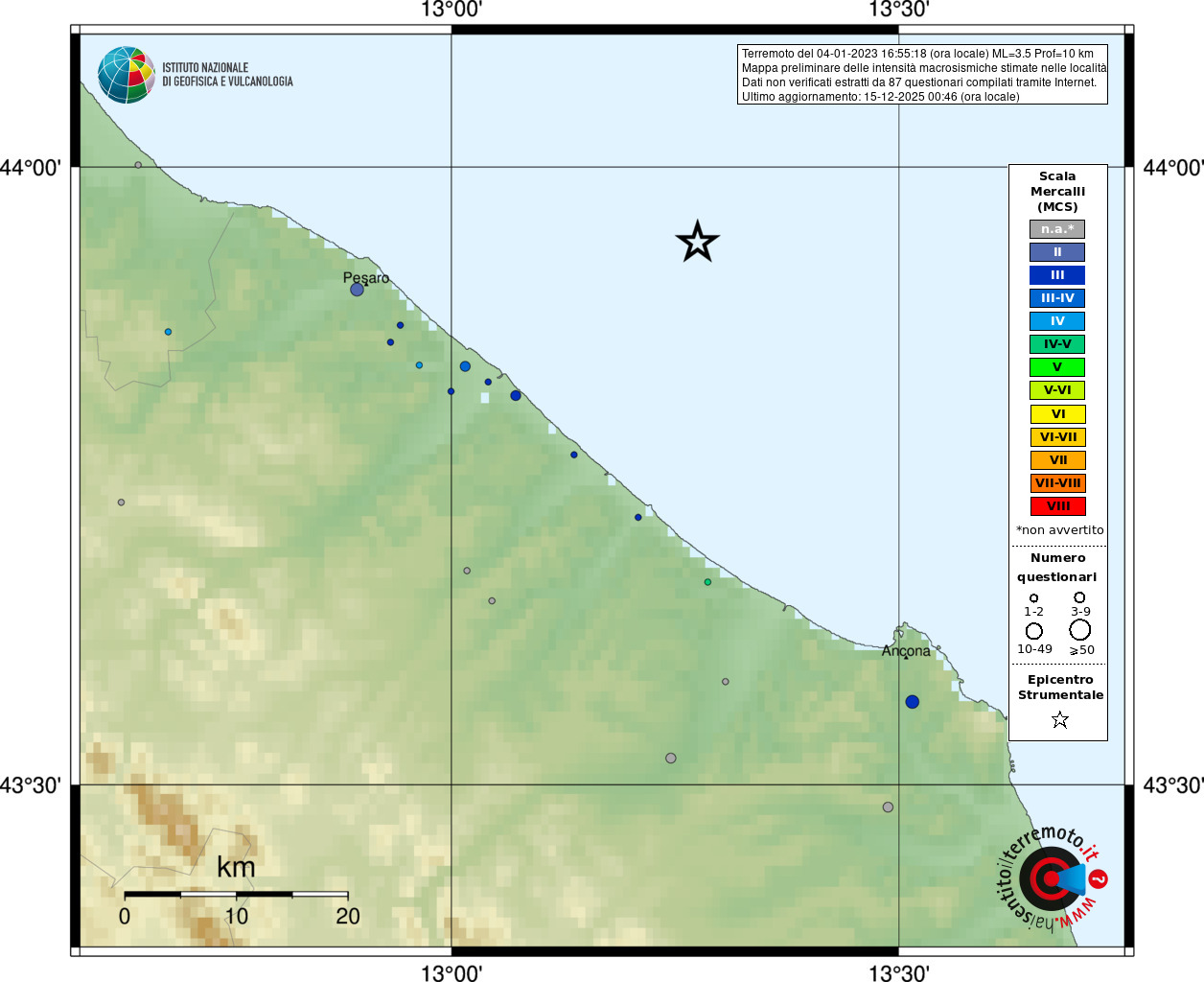The image size is (1204, 982).
Task: Click the VII orange legend swatch
Action: pyautogui.click(x=1057, y=460)
